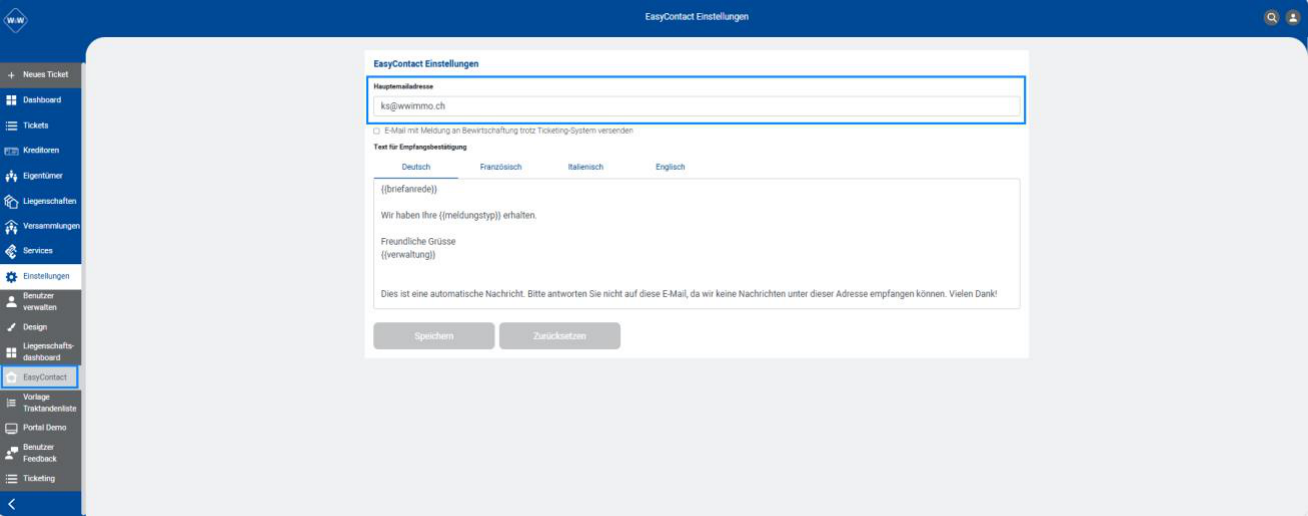Click the 'Text für Empfangsbestätigung' label
Viewport: 1308px width, 516px height.
(420, 147)
